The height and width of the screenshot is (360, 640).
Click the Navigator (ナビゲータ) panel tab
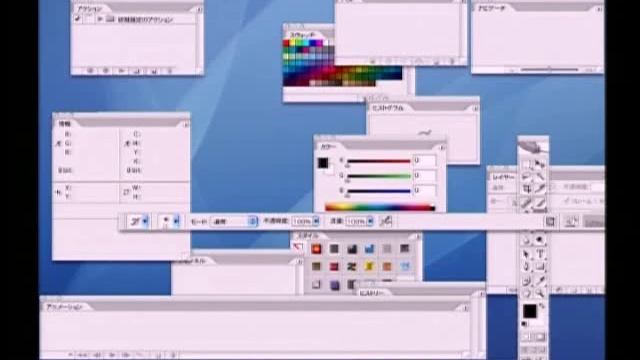(491, 8)
